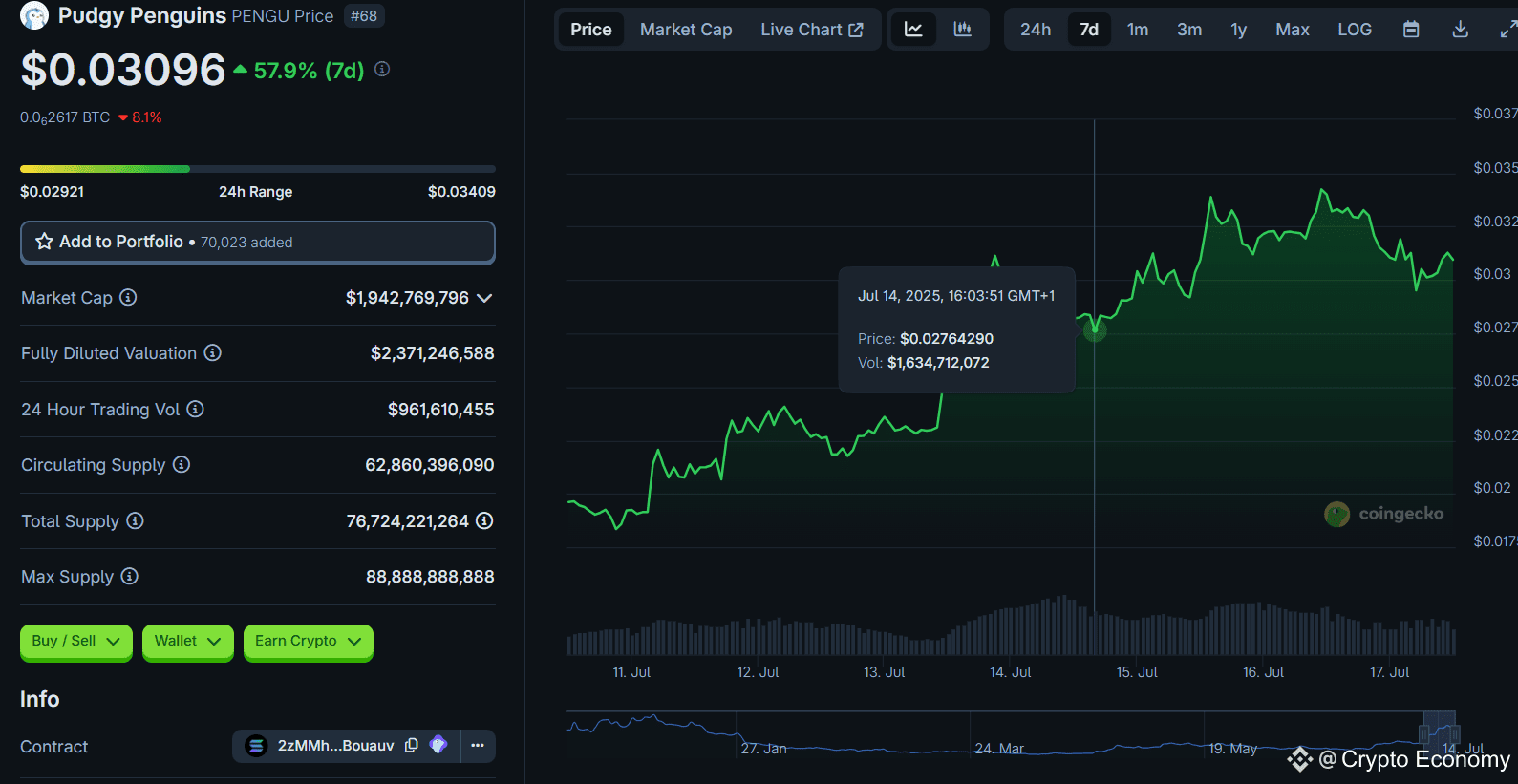Click the #68 rank badge
This screenshot has width=1518, height=784.
pos(364,16)
